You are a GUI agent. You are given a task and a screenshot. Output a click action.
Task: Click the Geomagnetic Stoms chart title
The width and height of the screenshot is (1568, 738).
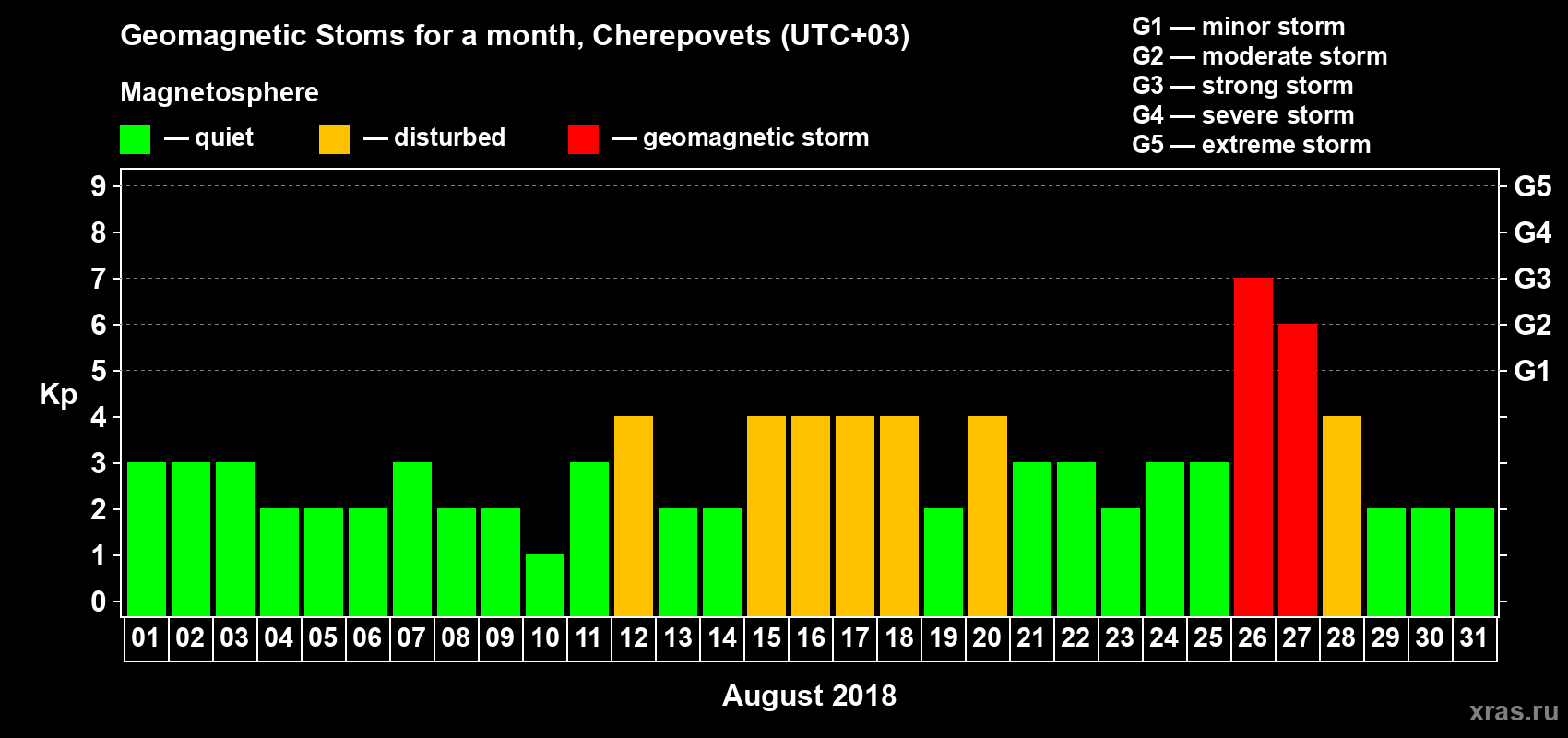515,36
